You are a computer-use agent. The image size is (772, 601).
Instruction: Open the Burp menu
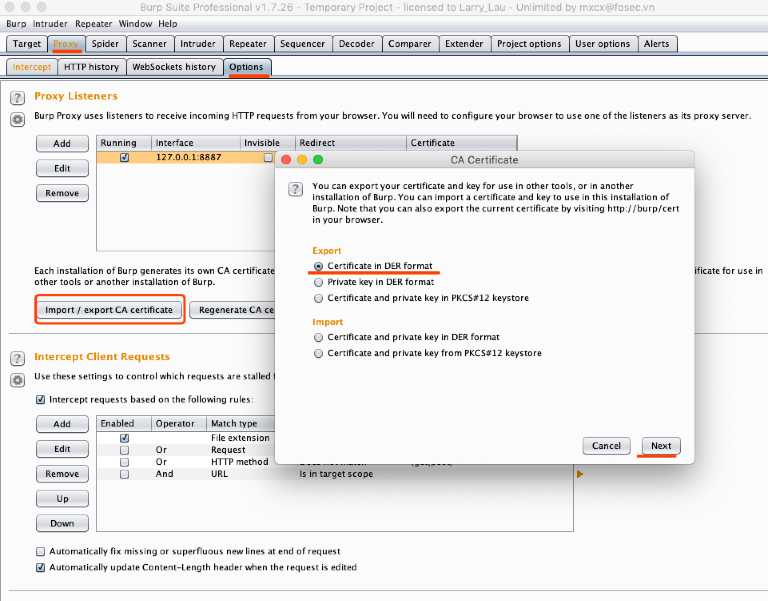pyautogui.click(x=16, y=24)
